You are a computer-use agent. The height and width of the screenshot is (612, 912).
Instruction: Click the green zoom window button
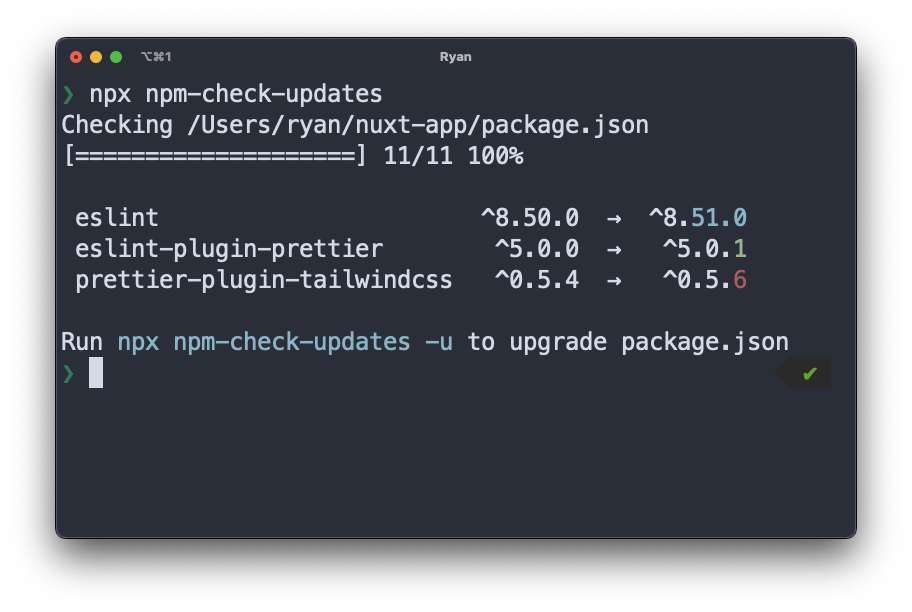[x=116, y=57]
